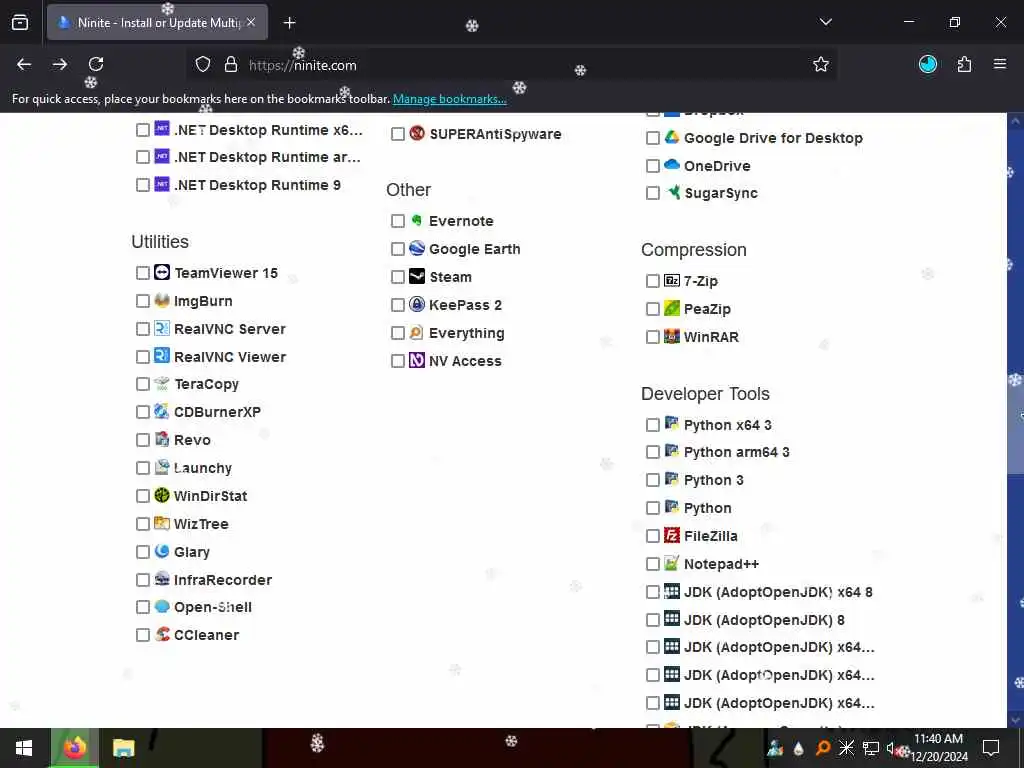Click the Google Earth globe icon
This screenshot has height=768, width=1024.
pos(417,248)
